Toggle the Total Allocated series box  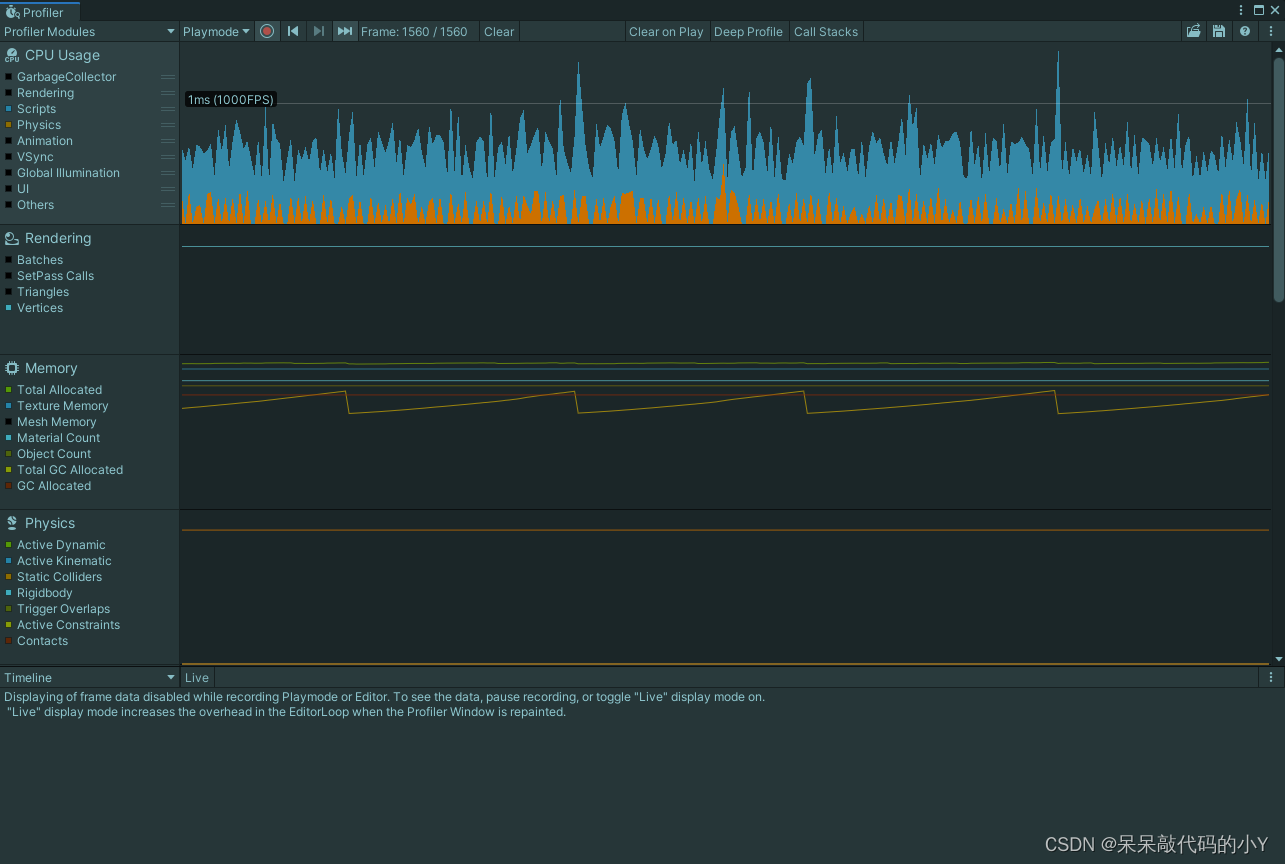[9, 390]
